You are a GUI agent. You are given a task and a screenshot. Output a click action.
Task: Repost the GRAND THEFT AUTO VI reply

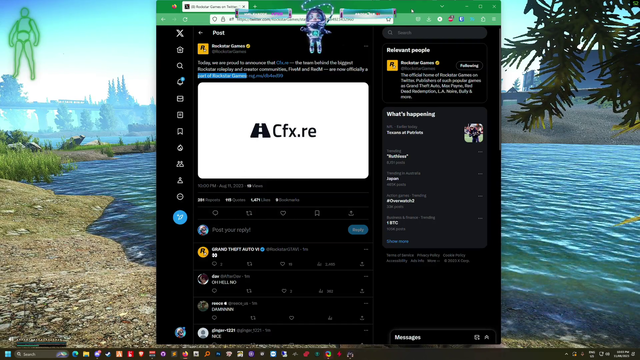249,264
